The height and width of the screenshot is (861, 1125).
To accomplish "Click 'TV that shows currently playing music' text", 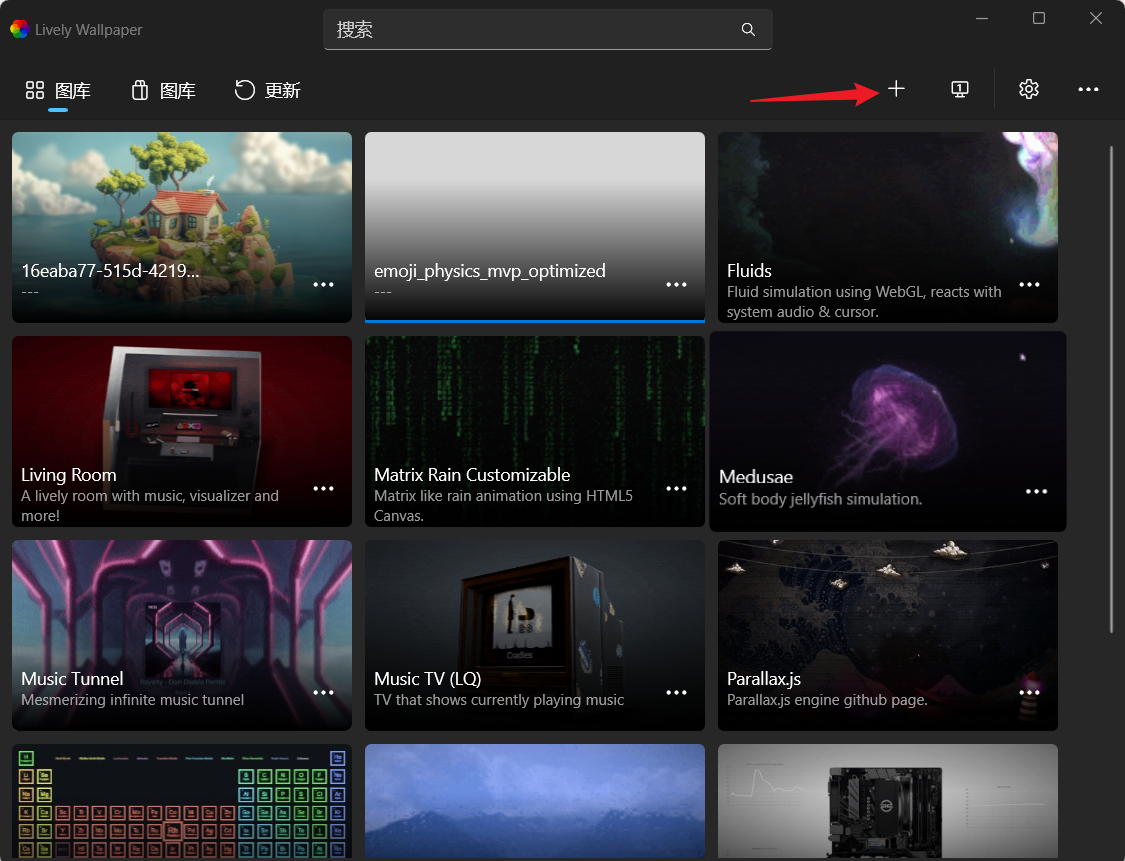I will tap(499, 700).
